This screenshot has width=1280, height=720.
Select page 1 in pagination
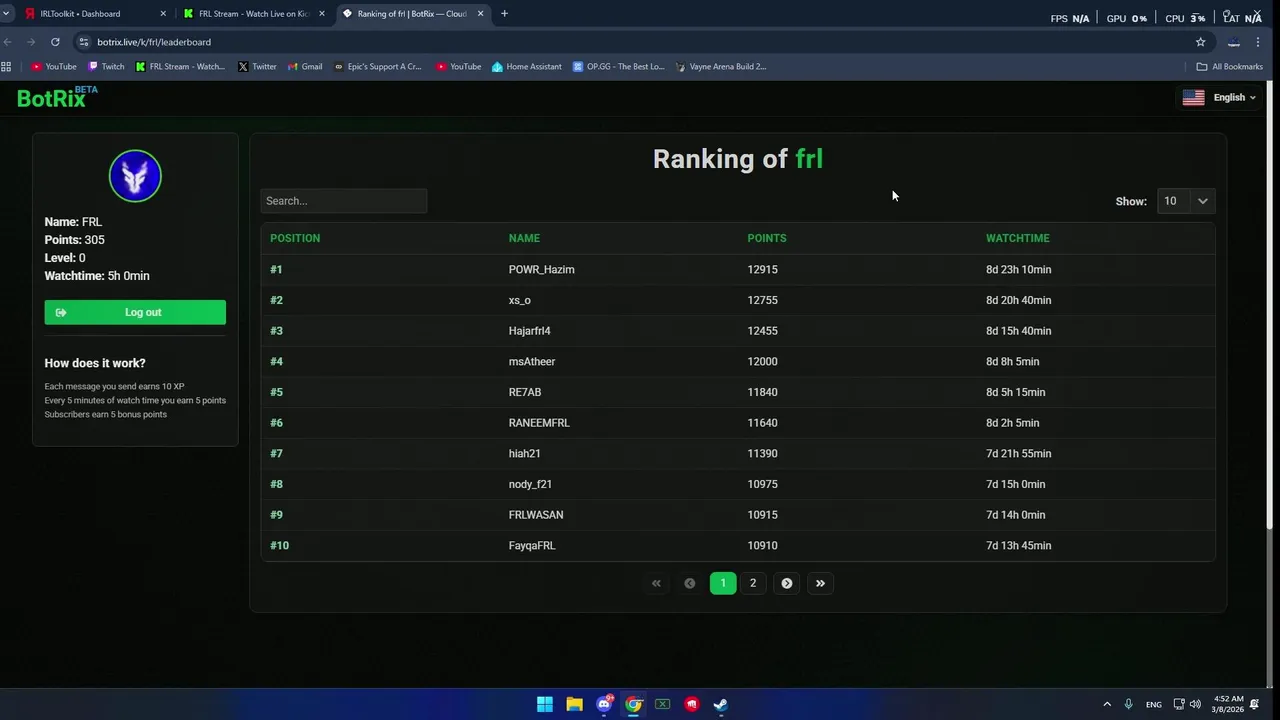[x=723, y=583]
